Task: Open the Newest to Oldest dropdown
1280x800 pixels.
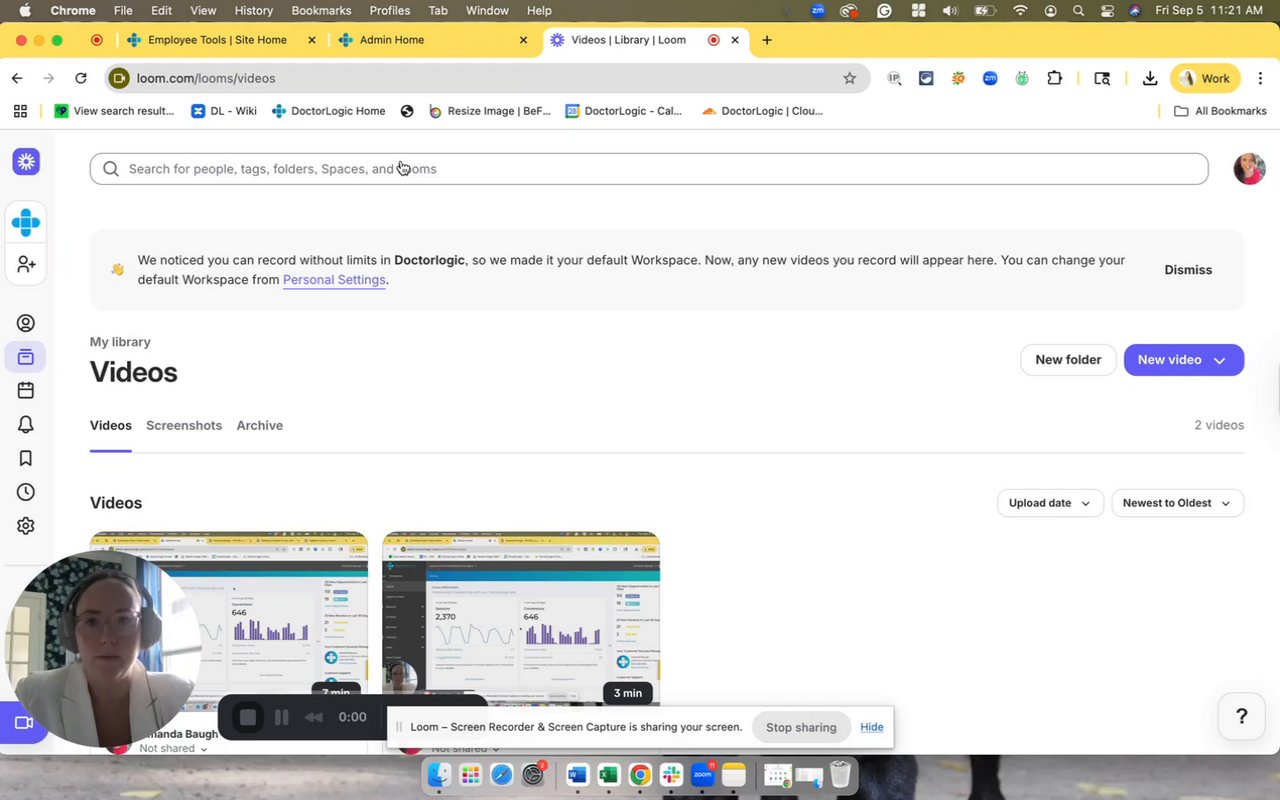Action: (x=1177, y=503)
